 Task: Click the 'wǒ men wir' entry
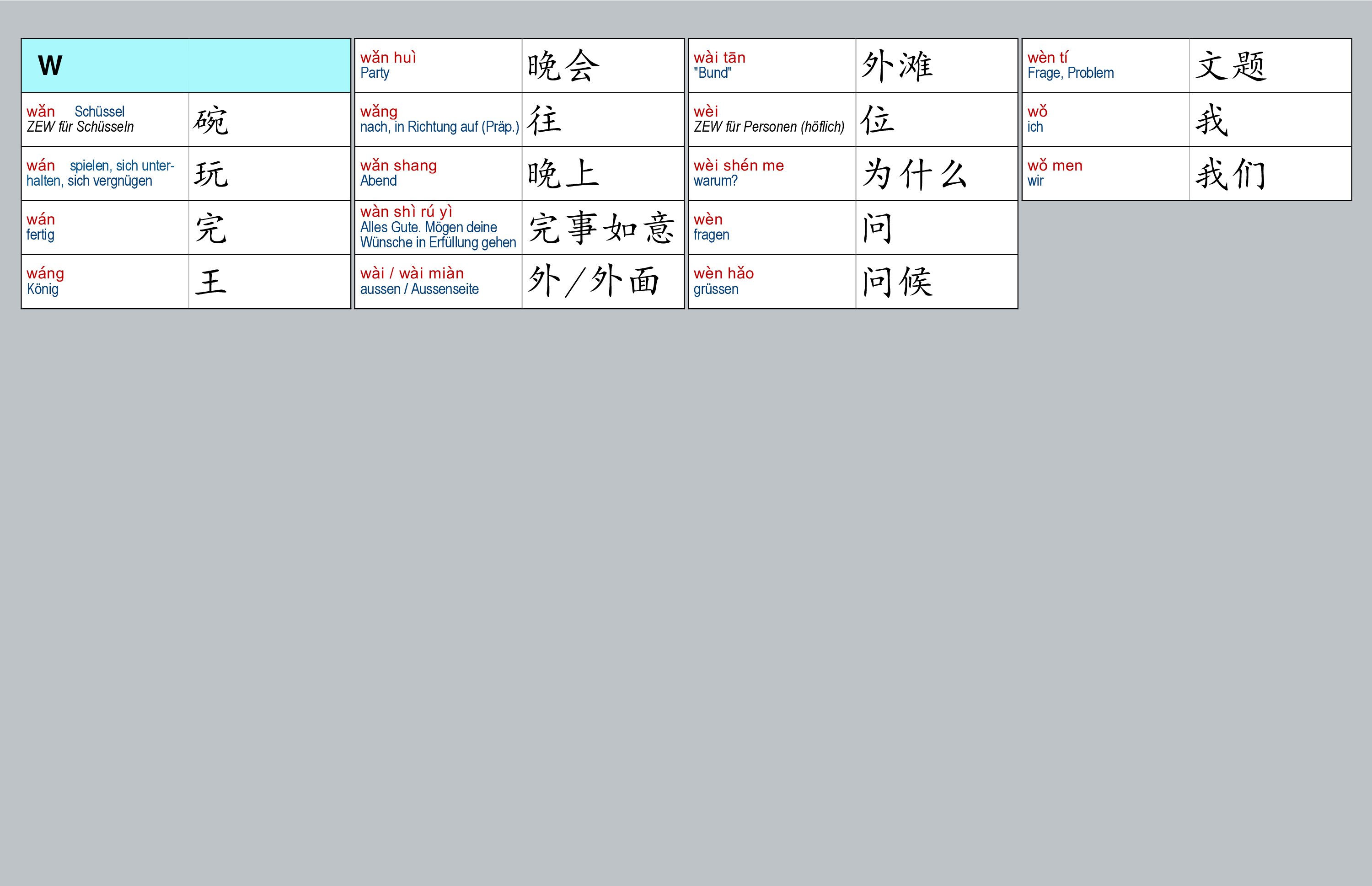[1105, 174]
